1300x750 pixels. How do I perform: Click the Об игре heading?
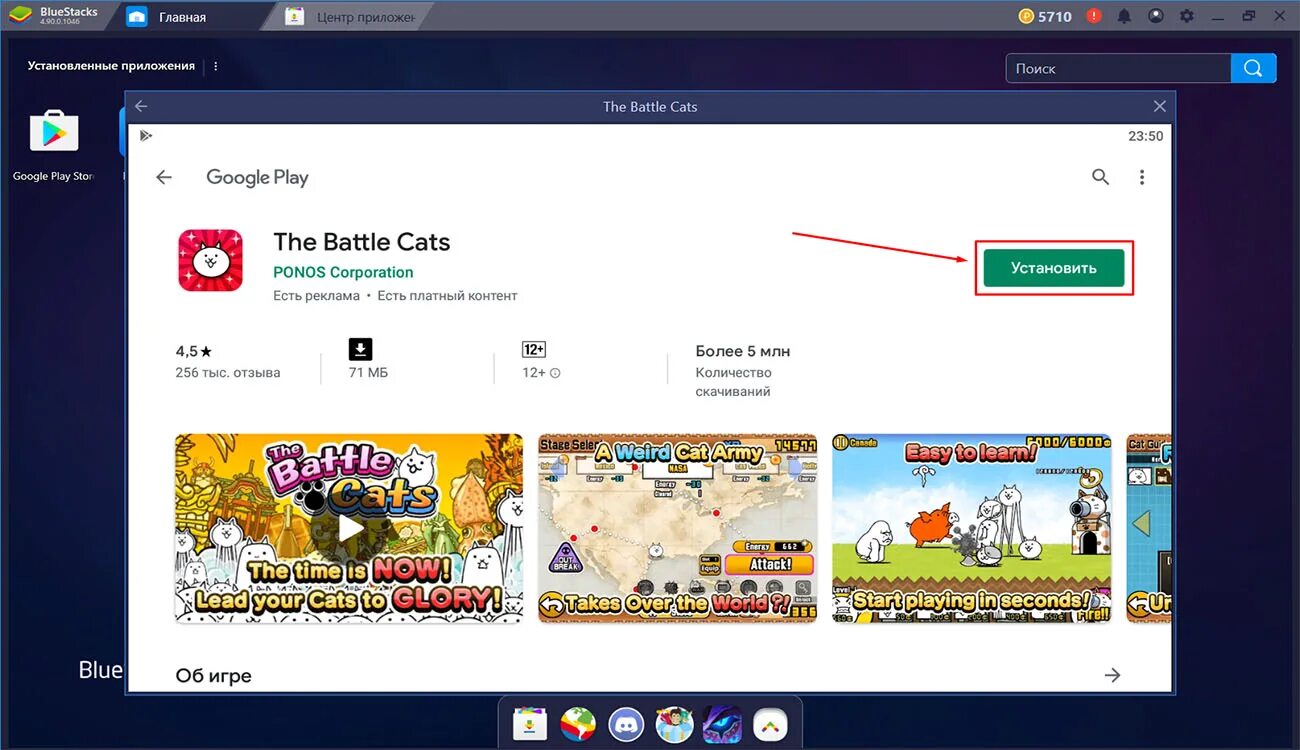(214, 676)
